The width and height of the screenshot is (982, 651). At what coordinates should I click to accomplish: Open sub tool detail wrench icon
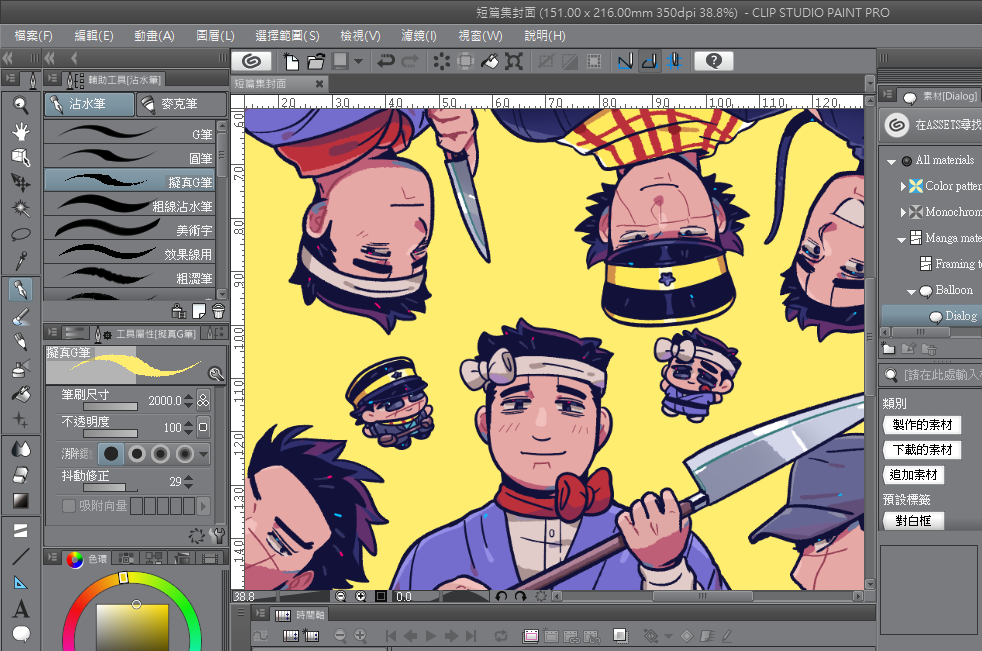pyautogui.click(x=218, y=535)
